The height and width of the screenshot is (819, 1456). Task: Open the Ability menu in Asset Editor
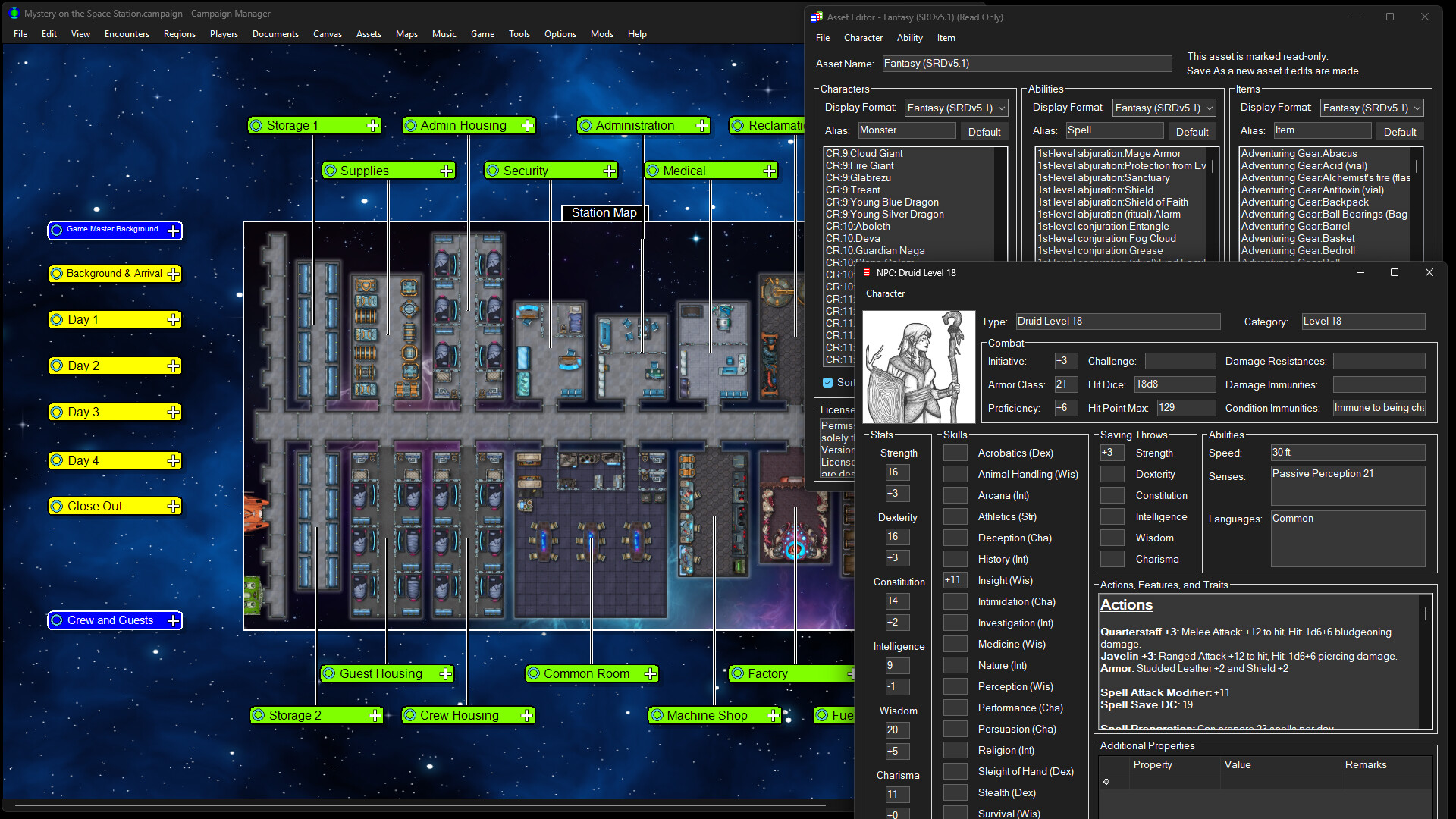point(909,38)
